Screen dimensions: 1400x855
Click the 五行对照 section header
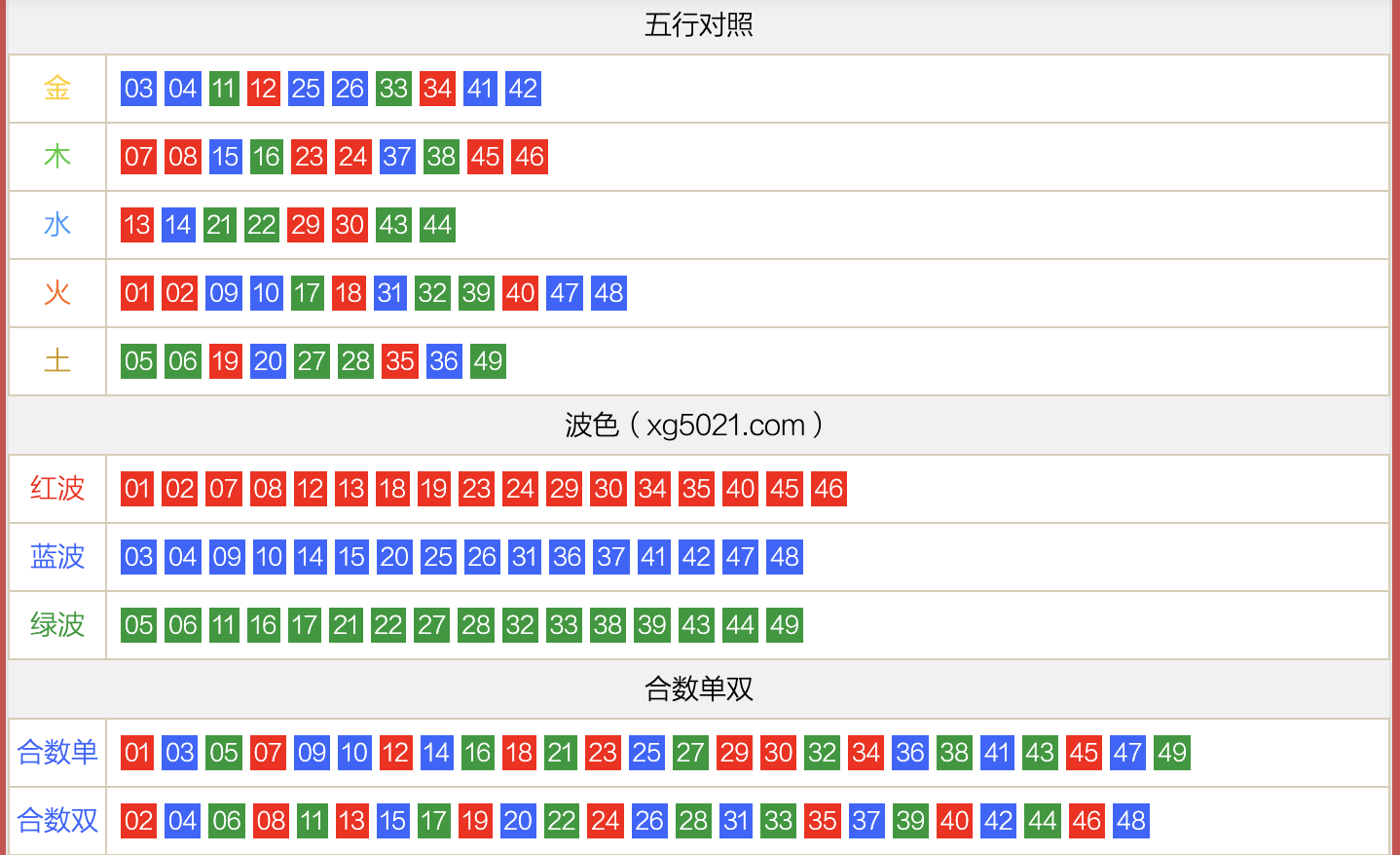pyautogui.click(x=697, y=23)
